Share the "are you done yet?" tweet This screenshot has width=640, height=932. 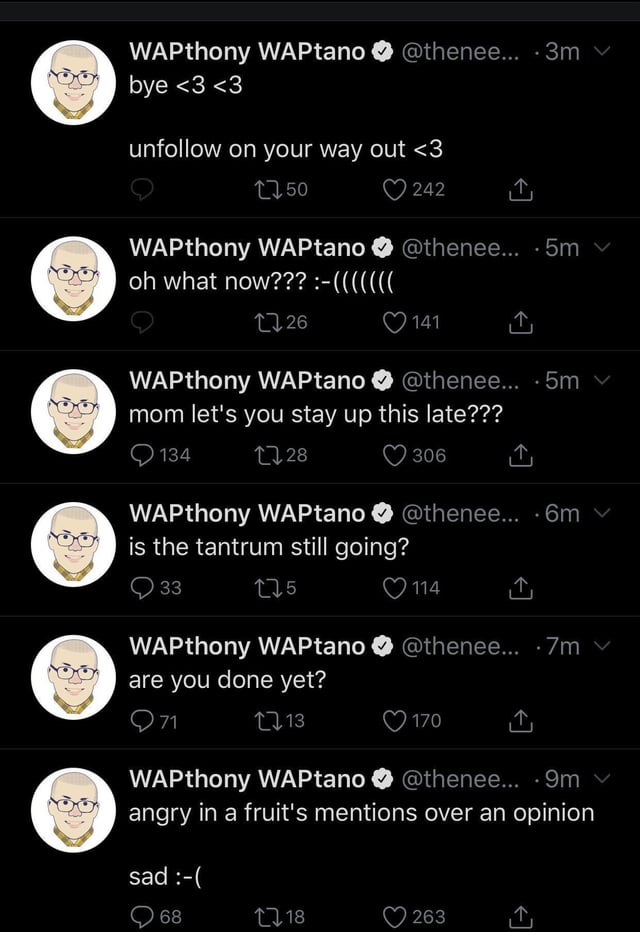pyautogui.click(x=521, y=721)
